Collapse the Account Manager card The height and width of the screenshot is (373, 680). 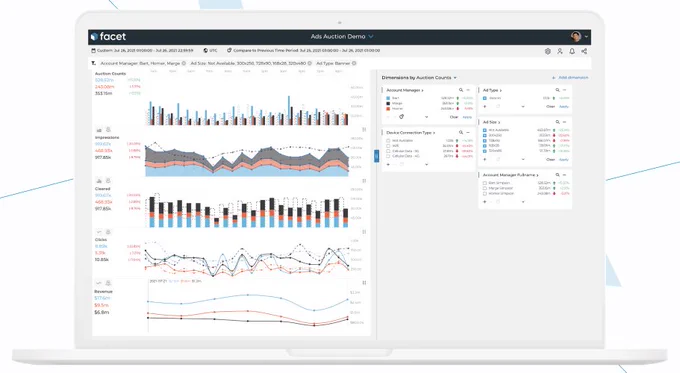tap(468, 90)
